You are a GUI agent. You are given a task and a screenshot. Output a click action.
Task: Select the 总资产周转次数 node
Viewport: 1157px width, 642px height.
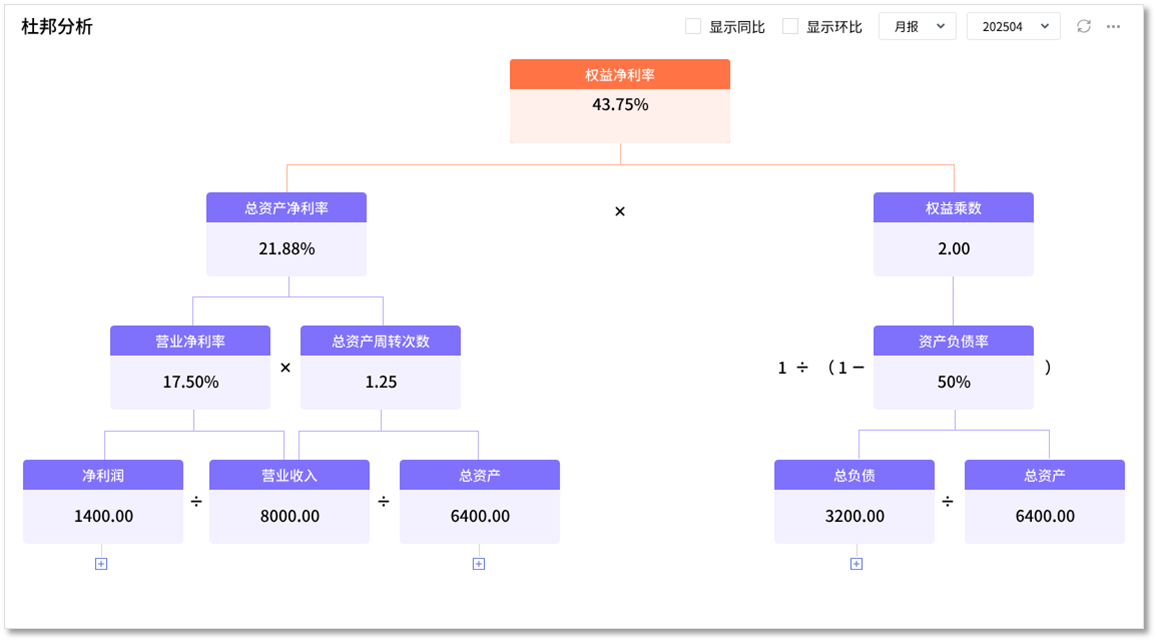[x=381, y=367]
